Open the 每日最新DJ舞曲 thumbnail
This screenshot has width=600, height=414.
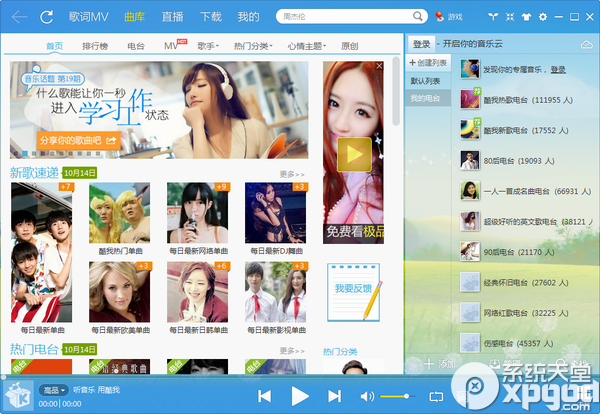pyautogui.click(x=276, y=213)
